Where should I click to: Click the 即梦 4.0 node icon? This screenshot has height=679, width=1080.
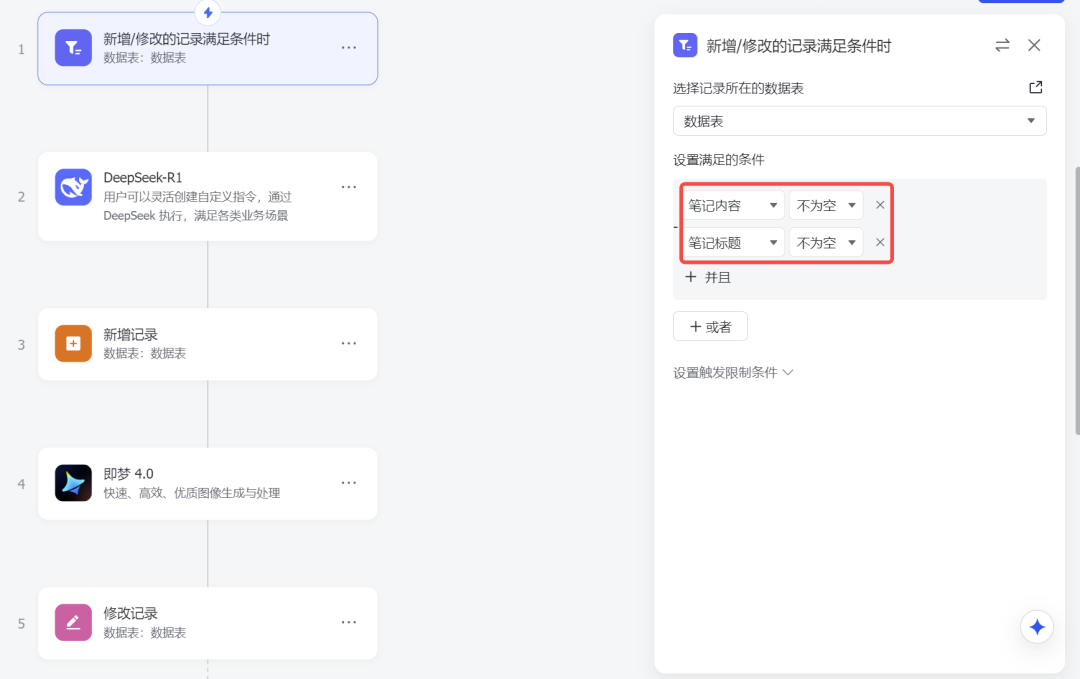(x=73, y=483)
